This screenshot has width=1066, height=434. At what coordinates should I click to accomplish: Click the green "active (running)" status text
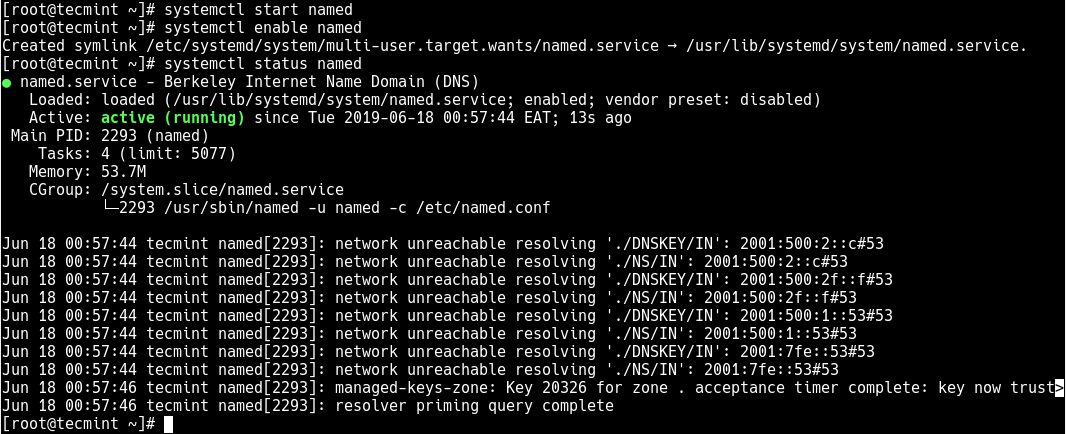(x=172, y=118)
